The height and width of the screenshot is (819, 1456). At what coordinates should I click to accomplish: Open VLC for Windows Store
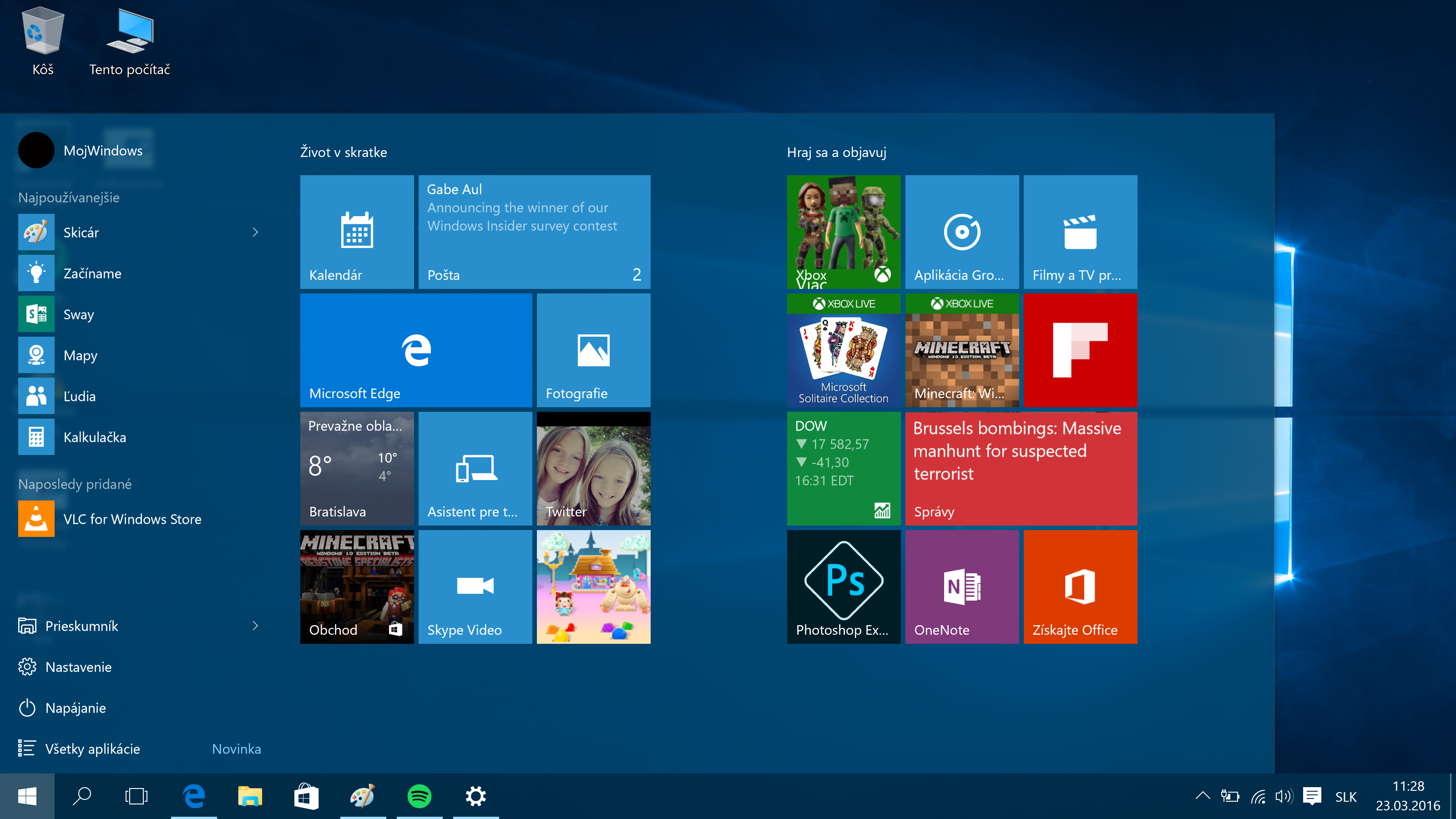(x=142, y=518)
